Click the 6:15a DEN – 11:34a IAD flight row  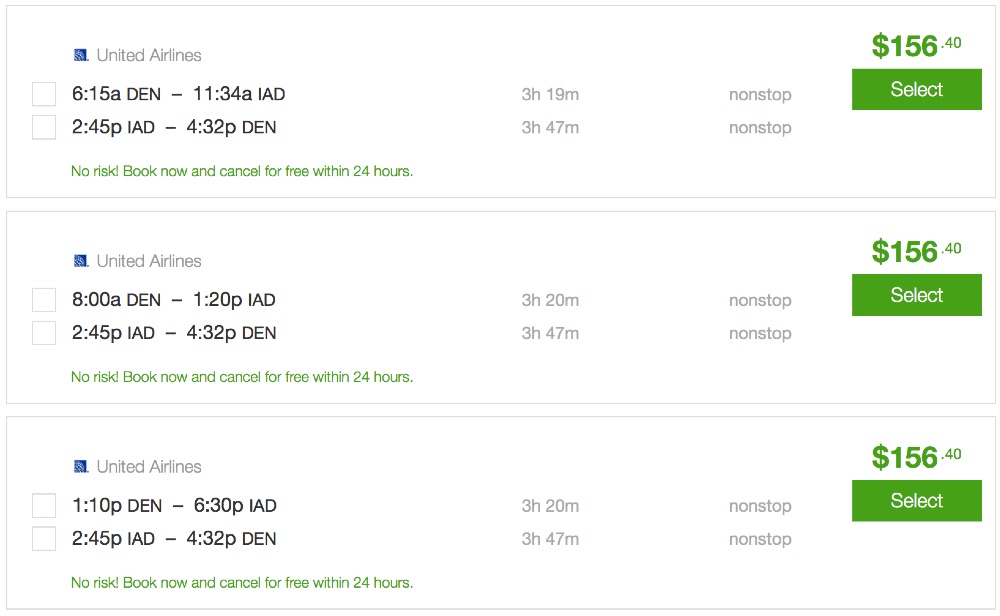(x=178, y=94)
